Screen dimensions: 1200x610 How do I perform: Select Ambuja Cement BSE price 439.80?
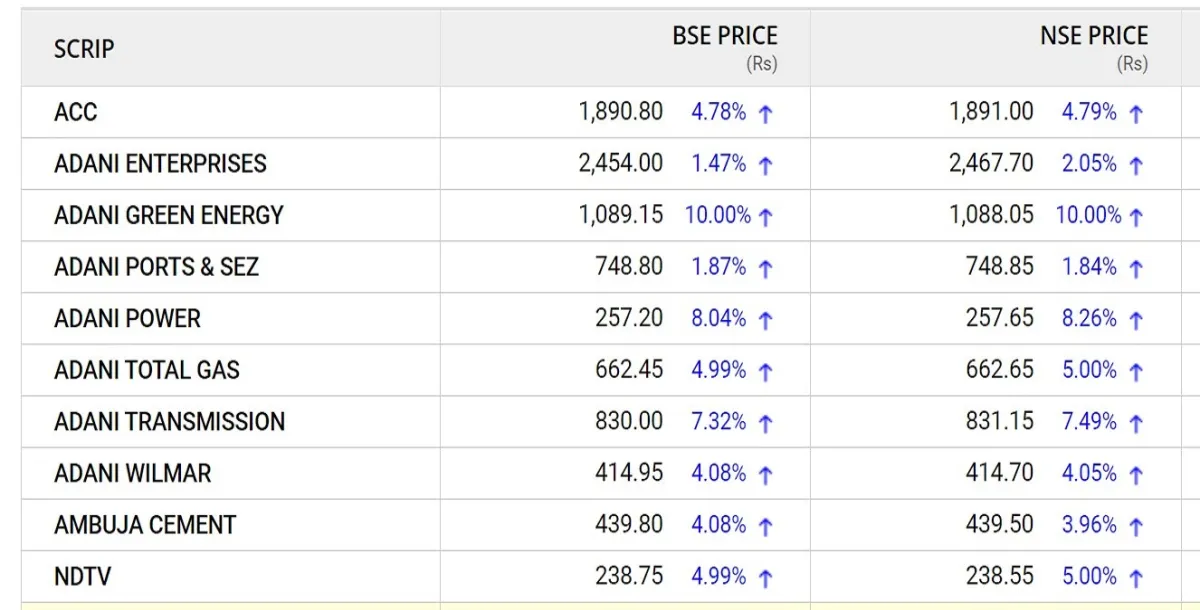coord(630,525)
